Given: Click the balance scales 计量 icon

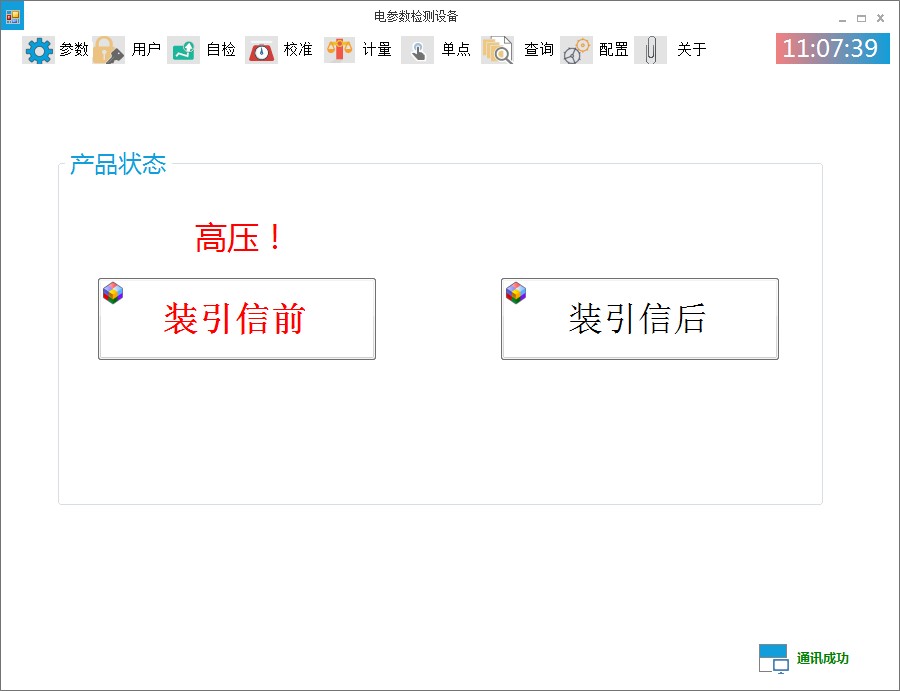Looking at the screenshot, I should tap(340, 50).
